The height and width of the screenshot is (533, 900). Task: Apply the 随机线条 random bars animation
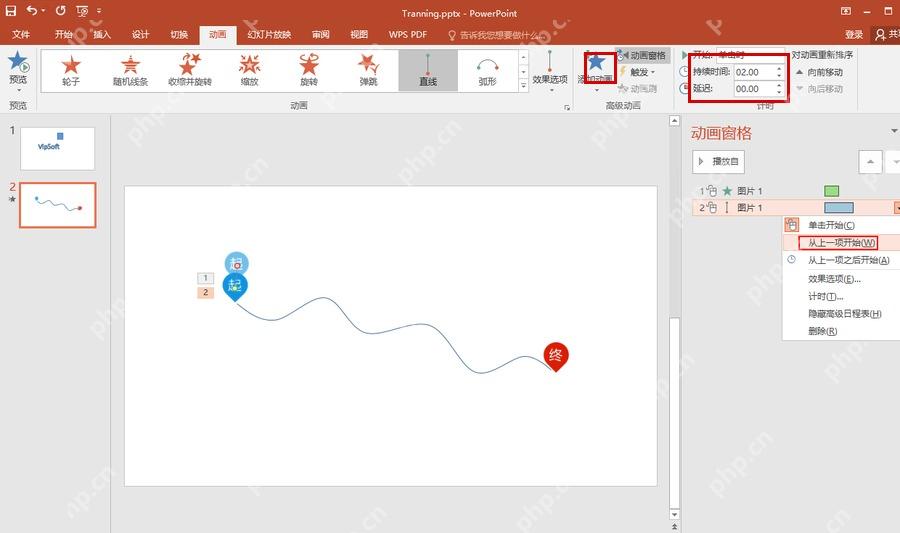pyautogui.click(x=130, y=71)
